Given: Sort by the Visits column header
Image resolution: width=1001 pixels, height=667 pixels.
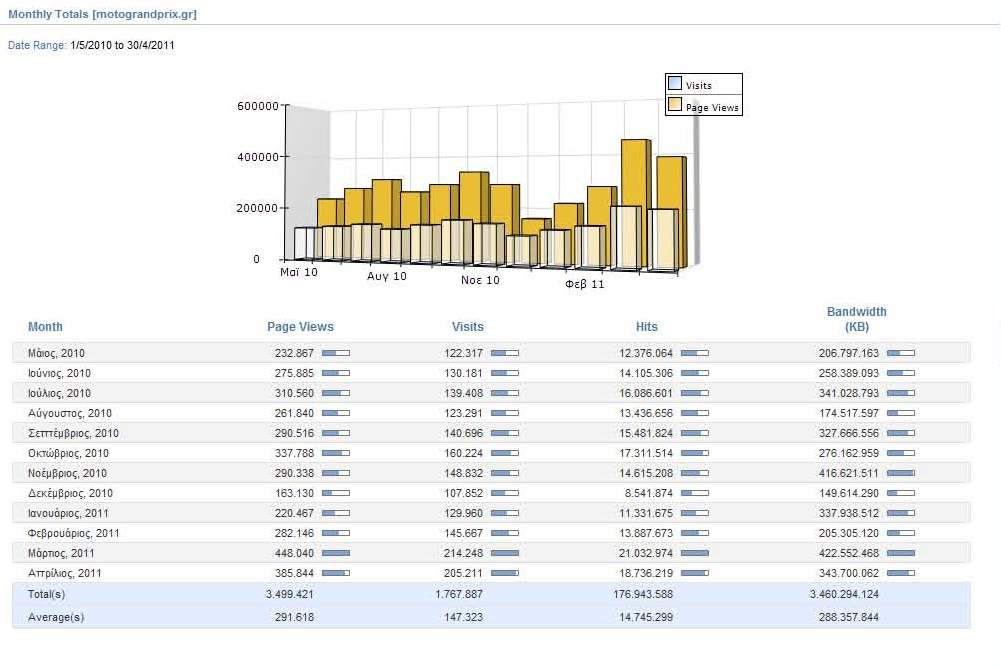Looking at the screenshot, I should pyautogui.click(x=467, y=327).
